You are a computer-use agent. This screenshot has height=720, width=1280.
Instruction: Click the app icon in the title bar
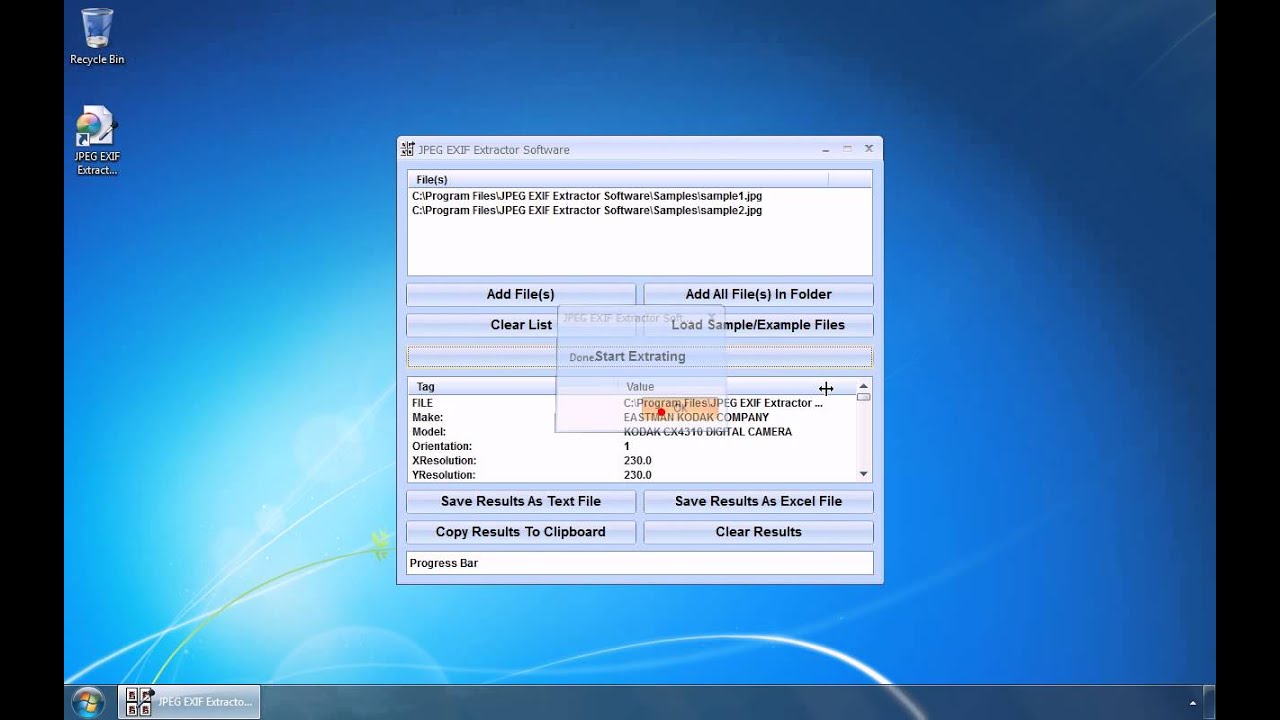pos(407,149)
